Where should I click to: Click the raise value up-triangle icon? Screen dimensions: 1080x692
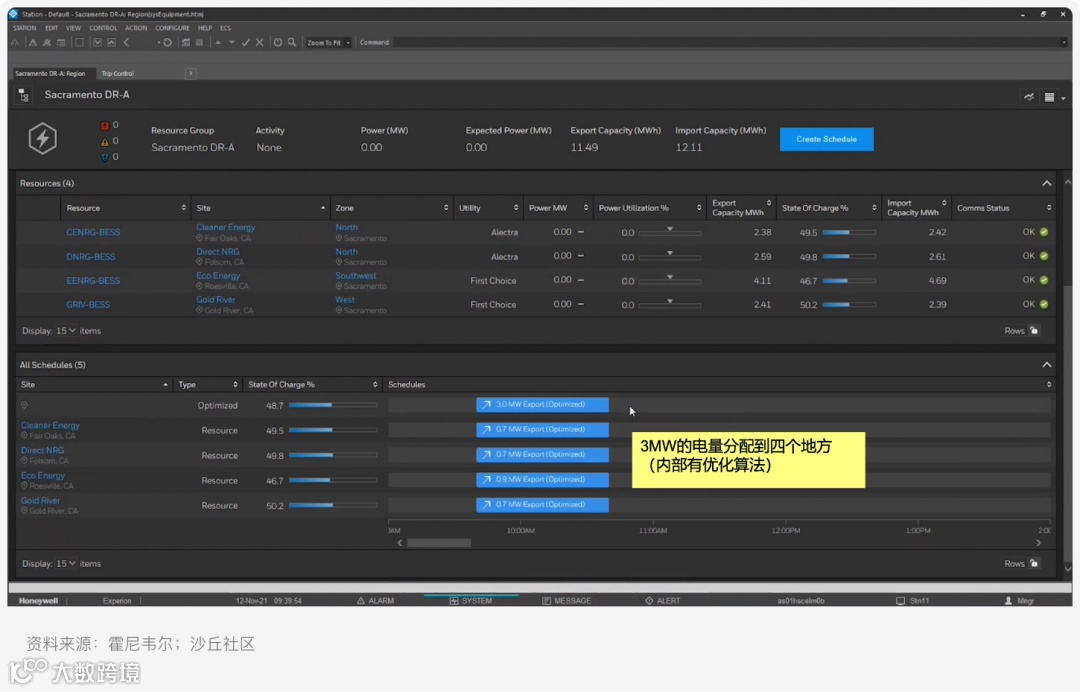(x=218, y=43)
